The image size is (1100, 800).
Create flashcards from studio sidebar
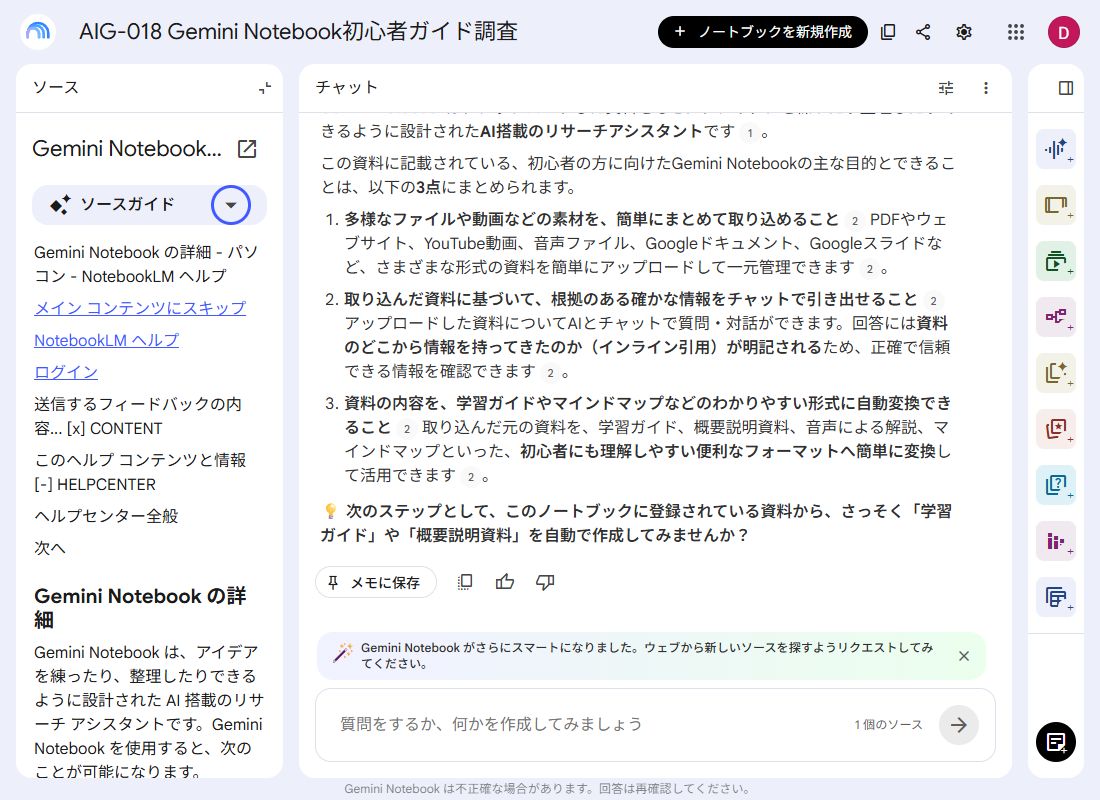tap(1056, 429)
